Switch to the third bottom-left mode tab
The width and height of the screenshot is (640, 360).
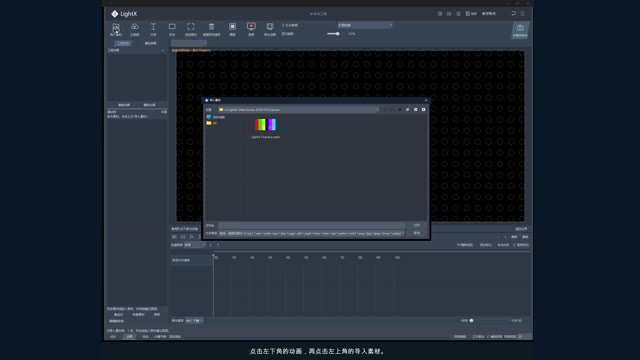click(145, 336)
